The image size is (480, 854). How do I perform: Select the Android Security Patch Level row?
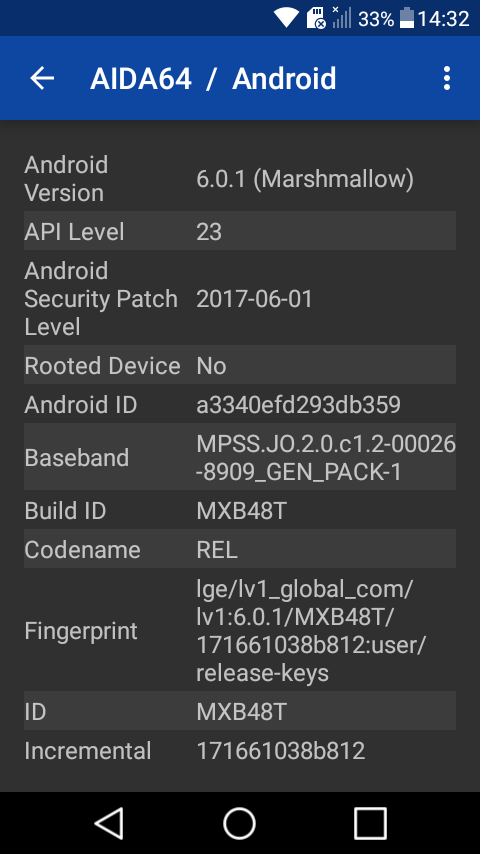240,298
